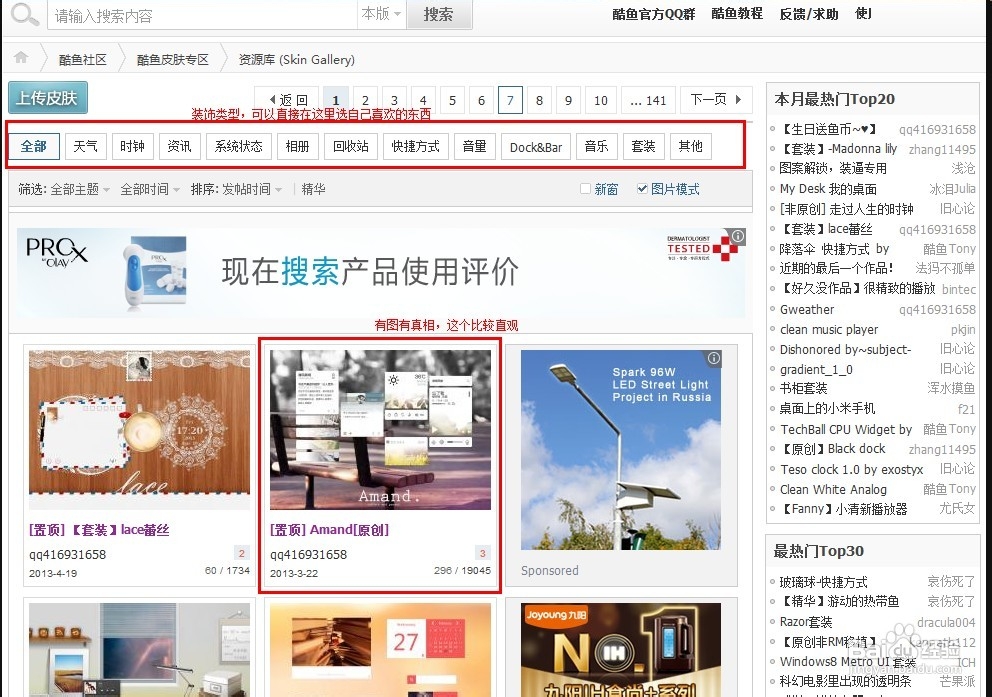The width and height of the screenshot is (992, 697).
Task: Open the Amand[原创] skin thumbnail
Action: tap(380, 430)
